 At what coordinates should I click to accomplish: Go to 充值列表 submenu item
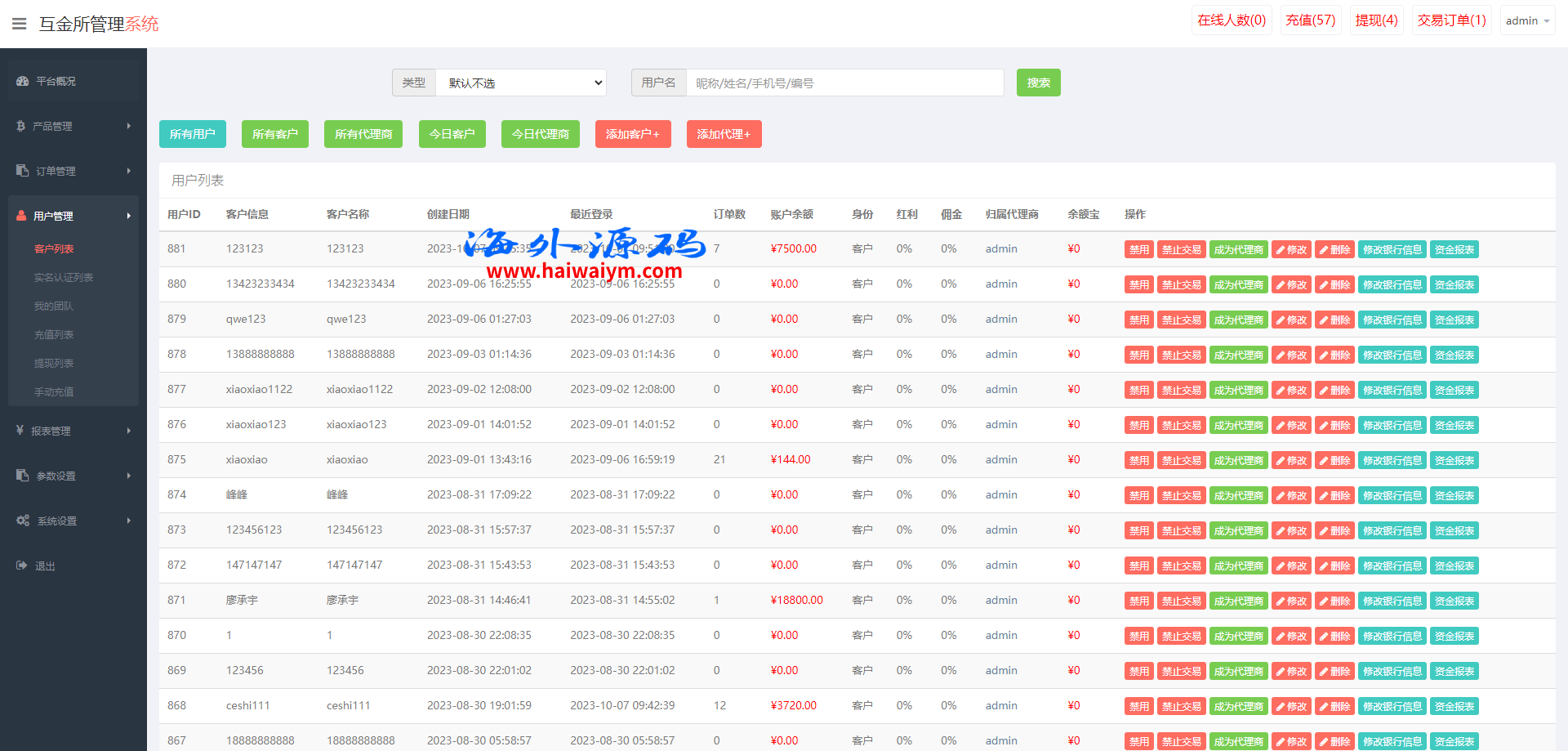point(54,335)
